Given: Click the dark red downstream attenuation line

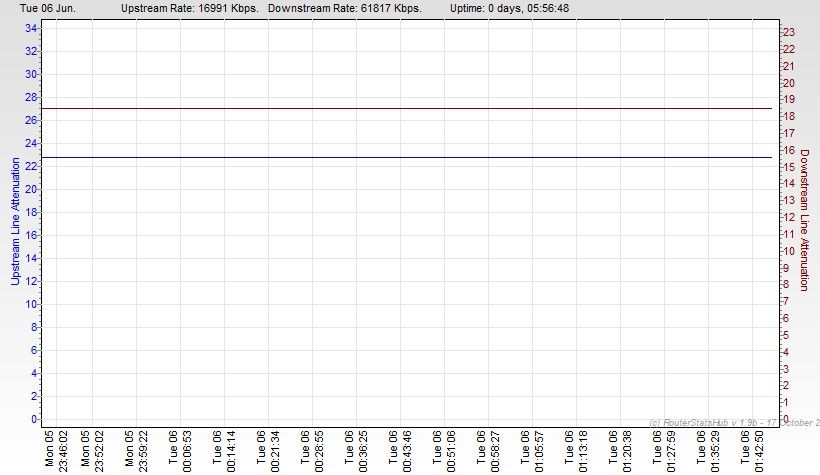Looking at the screenshot, I should (406, 109).
